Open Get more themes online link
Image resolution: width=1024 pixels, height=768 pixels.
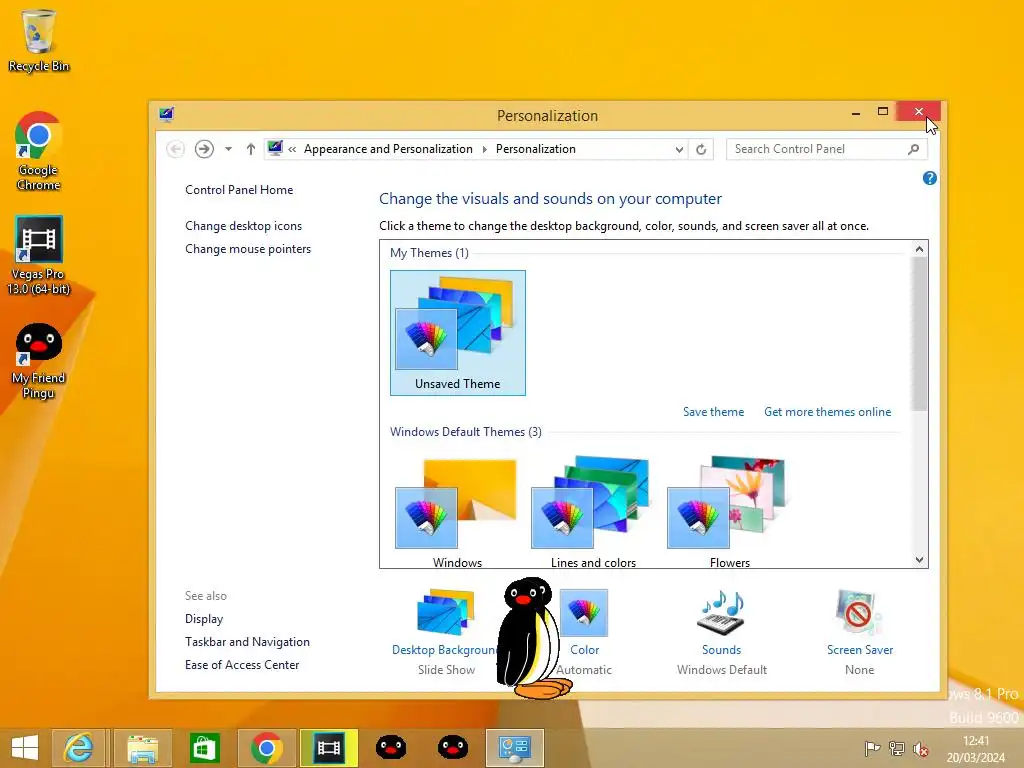[x=827, y=412]
